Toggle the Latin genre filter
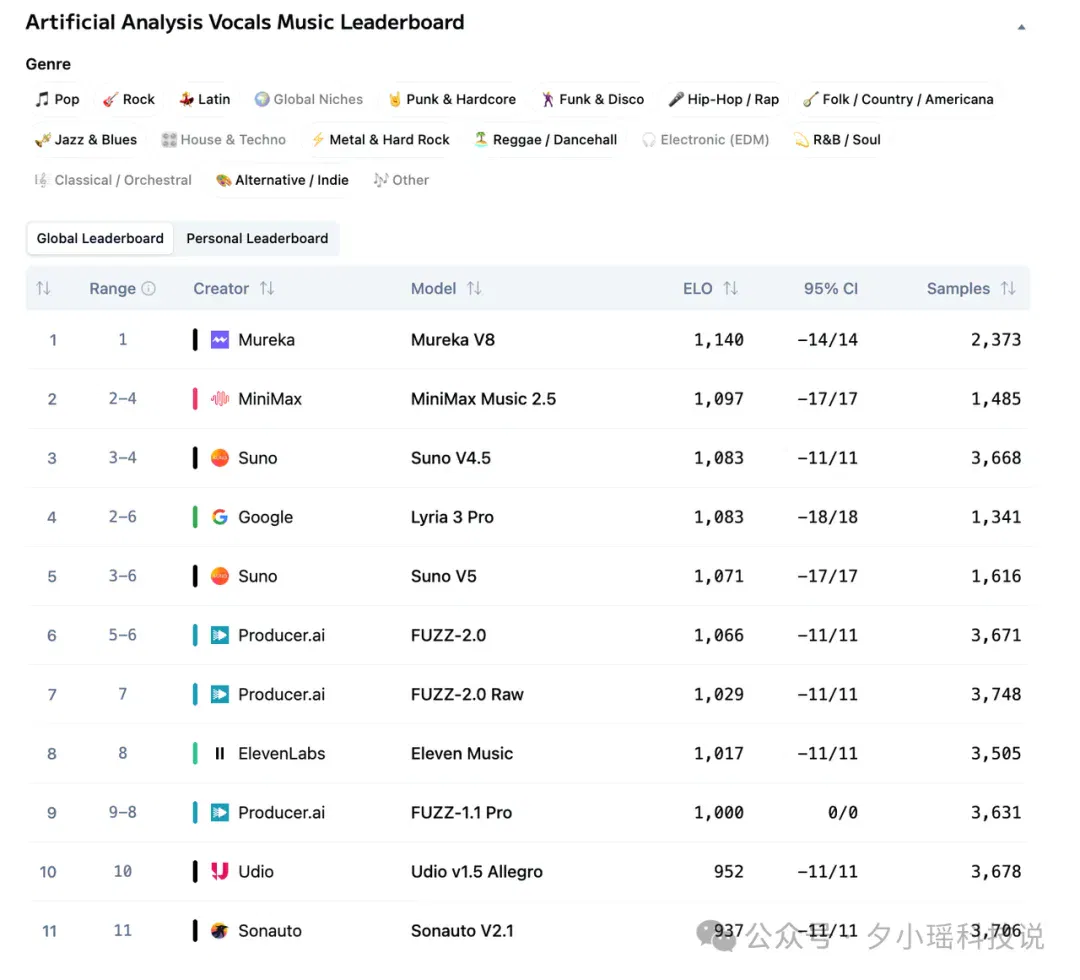This screenshot has height=980, width=1080. (x=205, y=99)
